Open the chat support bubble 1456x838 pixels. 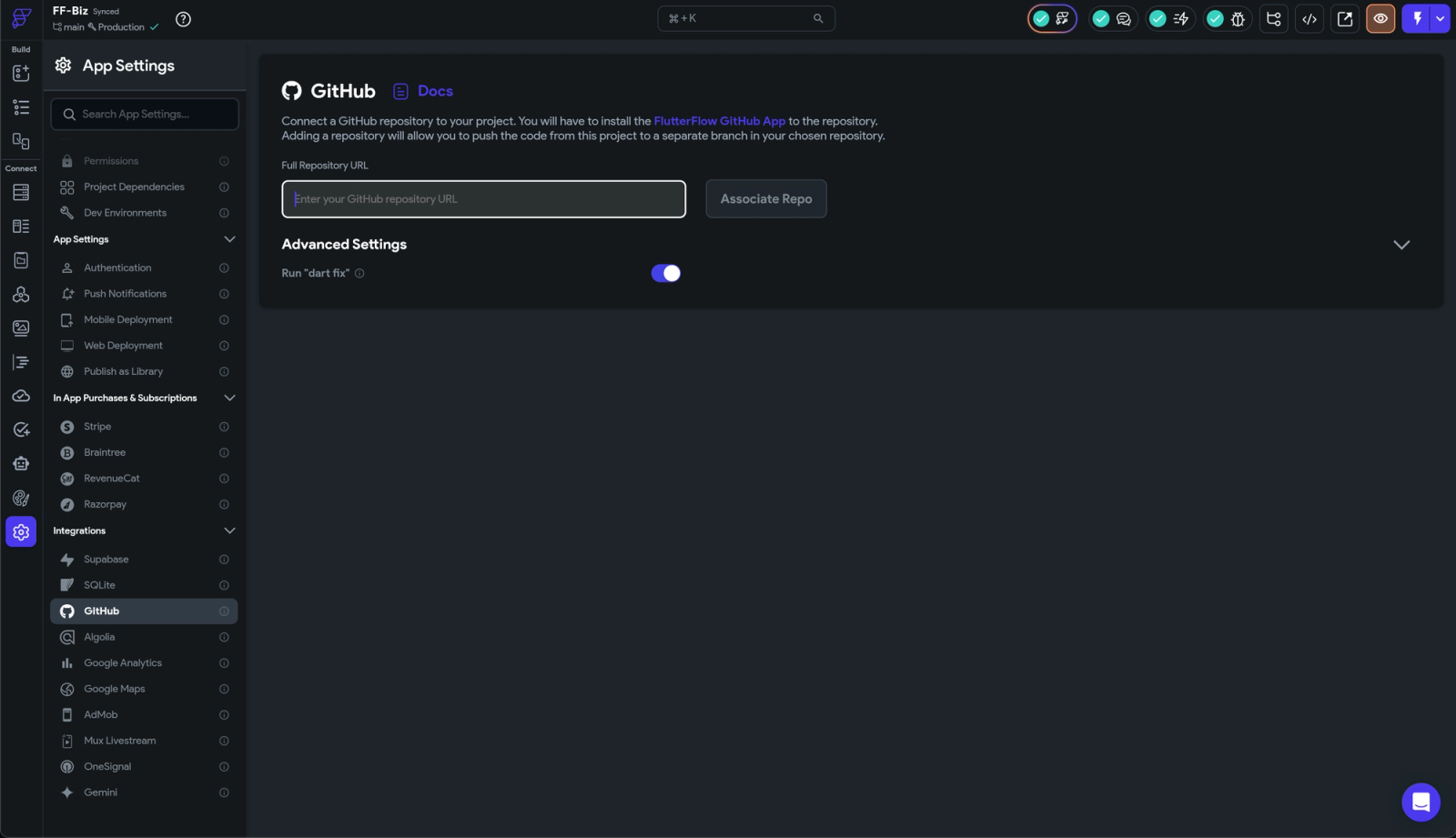point(1421,803)
